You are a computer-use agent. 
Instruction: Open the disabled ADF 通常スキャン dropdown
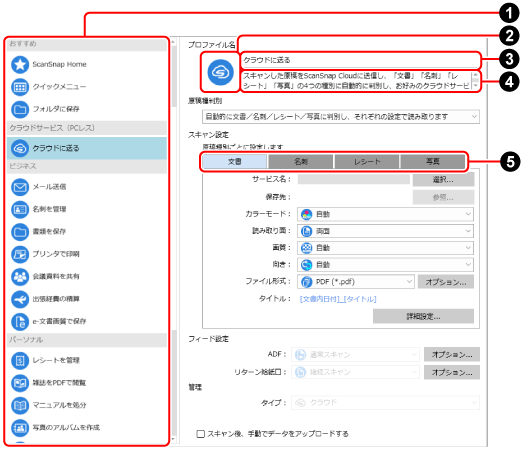(x=355, y=354)
